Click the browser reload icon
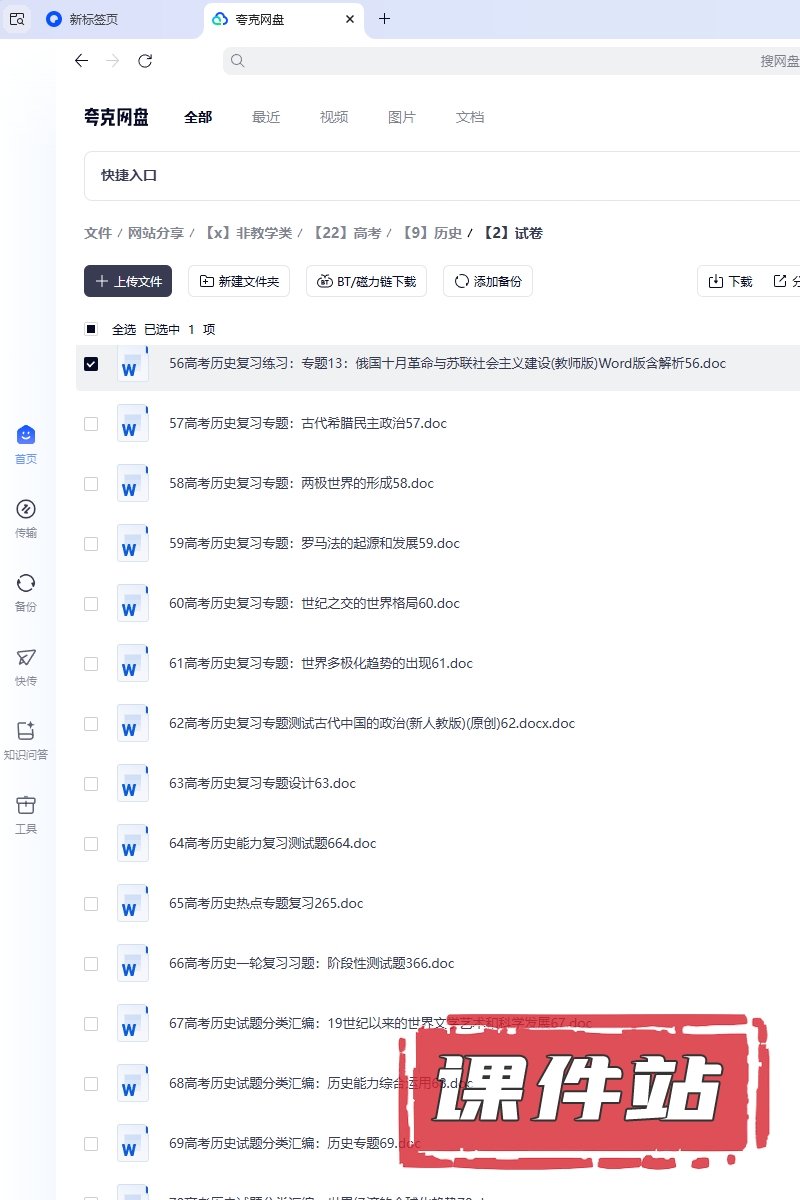The width and height of the screenshot is (800, 1200). (x=145, y=61)
